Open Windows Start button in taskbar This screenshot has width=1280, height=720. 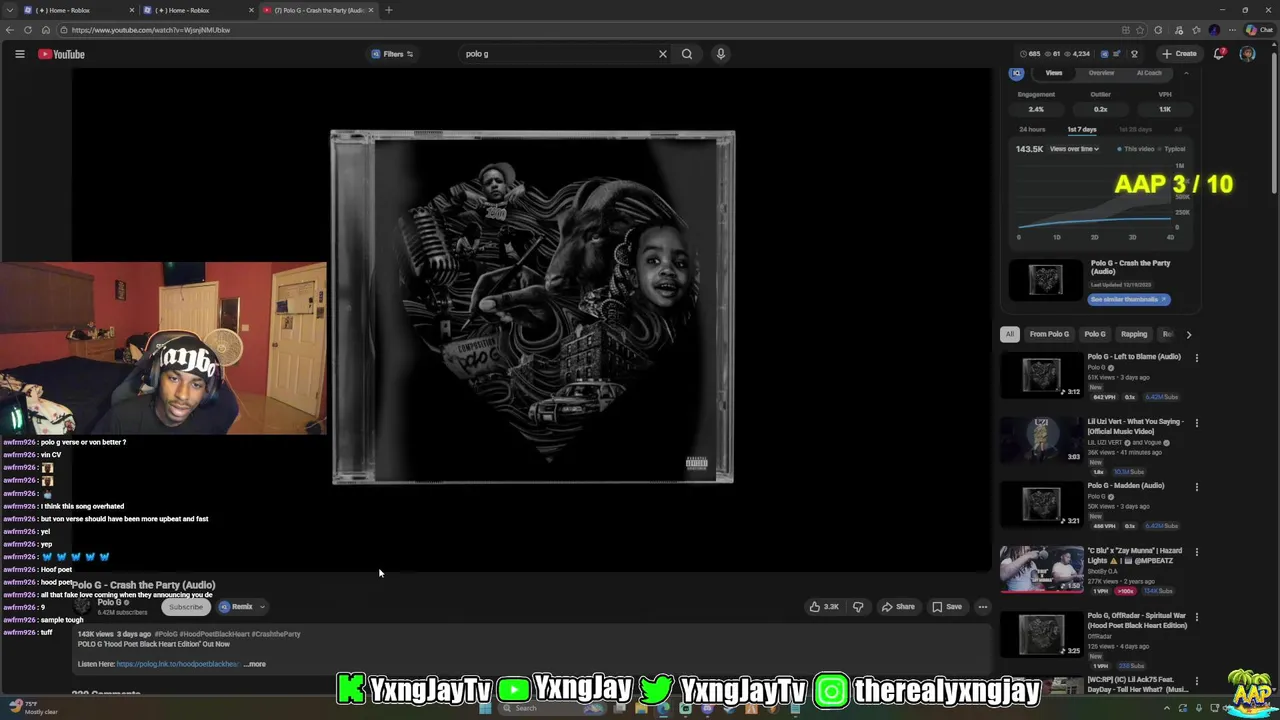pyautogui.click(x=485, y=708)
